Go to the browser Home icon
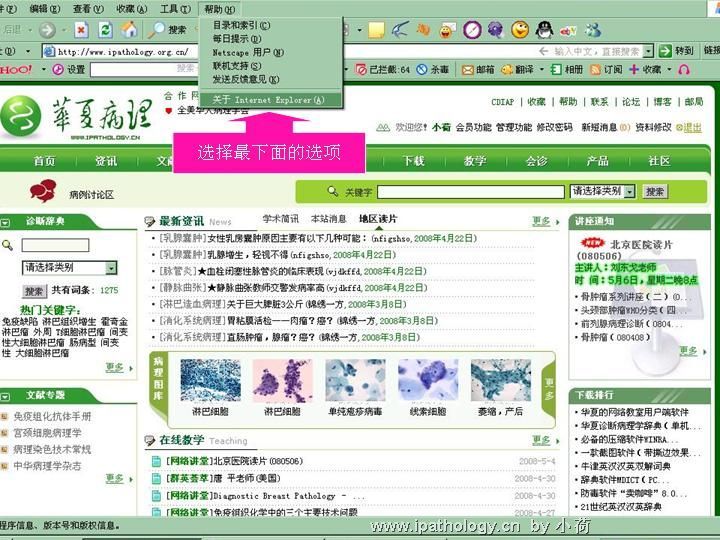 [129, 30]
